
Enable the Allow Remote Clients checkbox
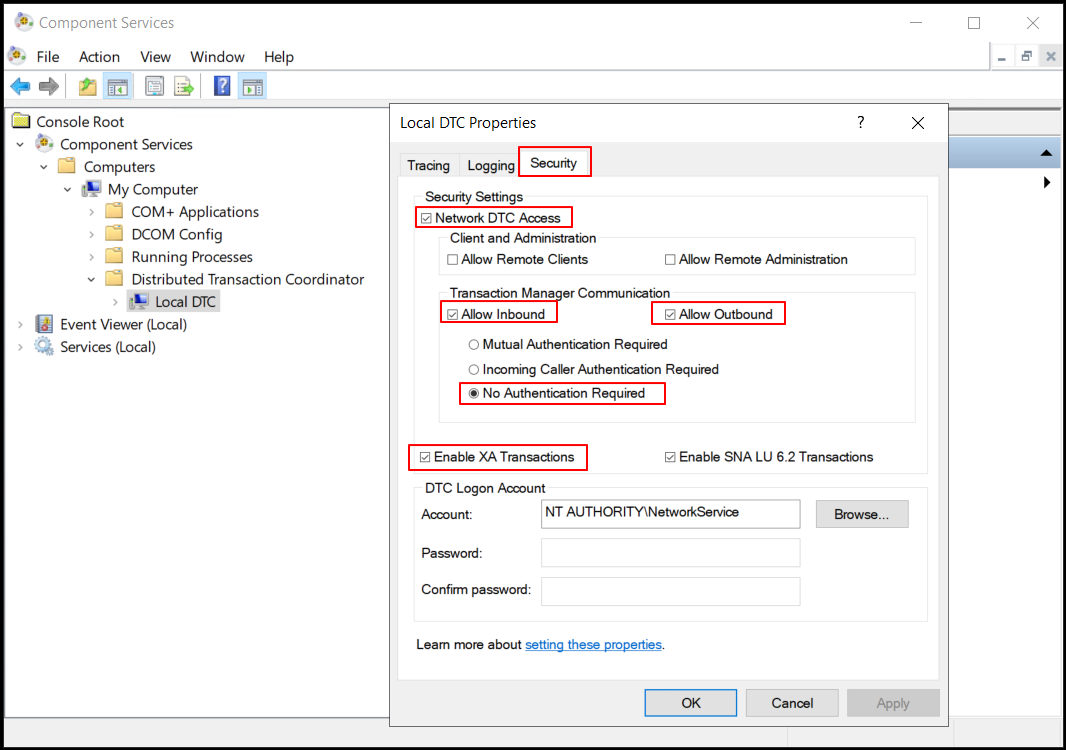(454, 260)
